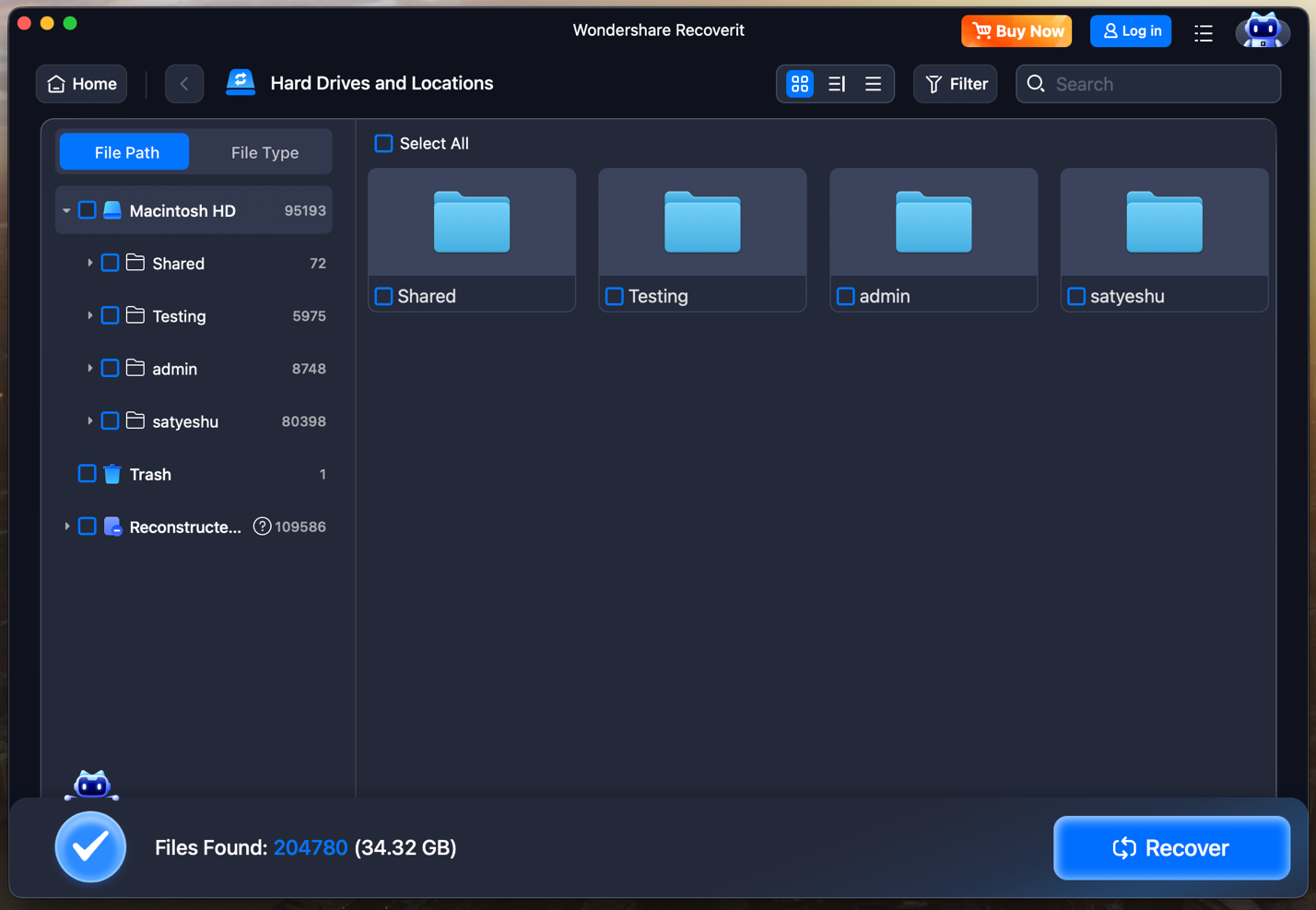Switch to detail preview view icon
This screenshot has width=1316, height=910.
[x=837, y=84]
